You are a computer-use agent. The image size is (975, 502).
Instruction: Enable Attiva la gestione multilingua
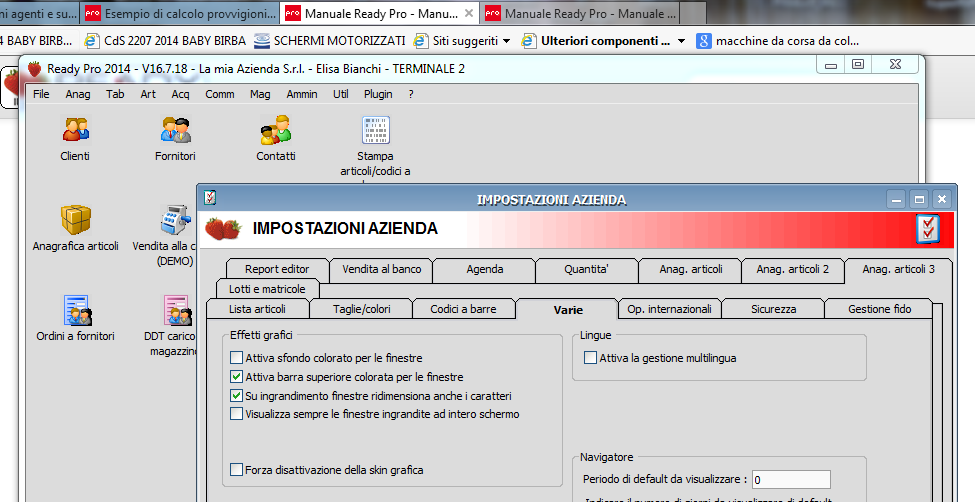pyautogui.click(x=591, y=358)
